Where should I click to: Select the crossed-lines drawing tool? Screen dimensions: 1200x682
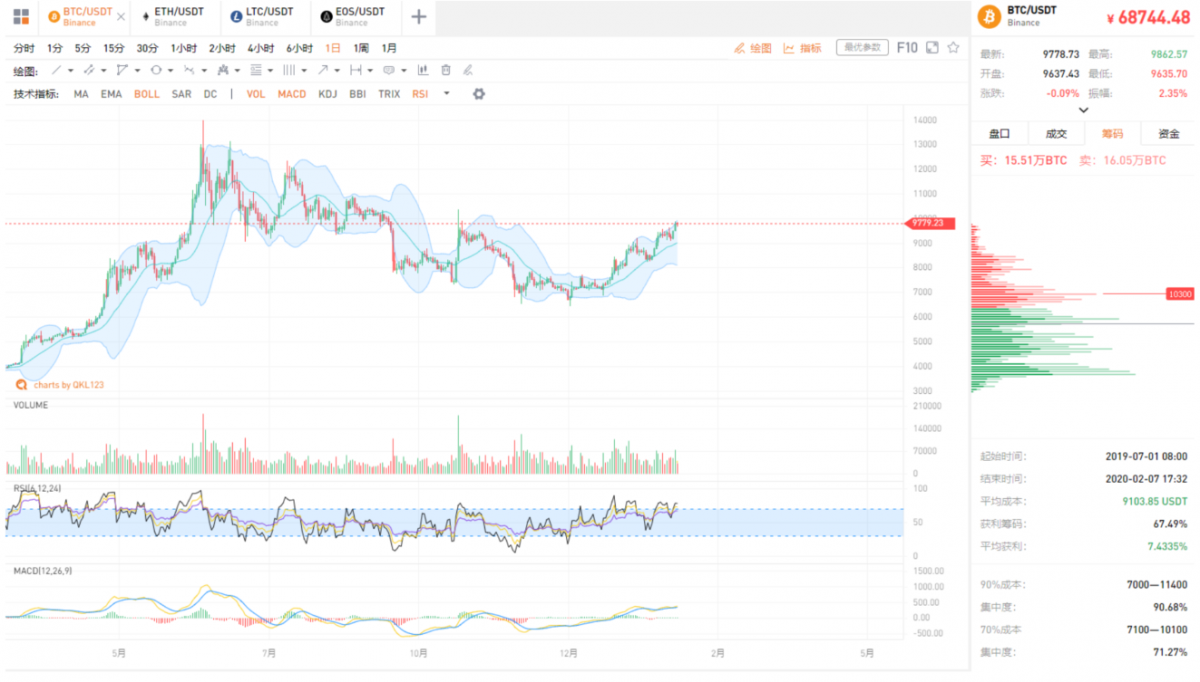coord(189,70)
